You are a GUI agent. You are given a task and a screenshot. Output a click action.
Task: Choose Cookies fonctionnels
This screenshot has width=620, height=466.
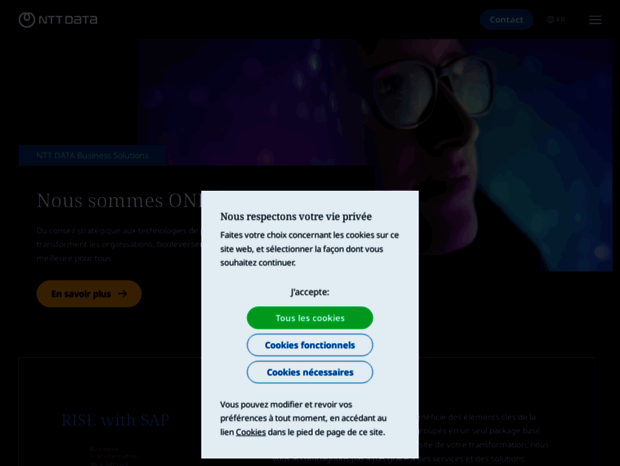[310, 345]
